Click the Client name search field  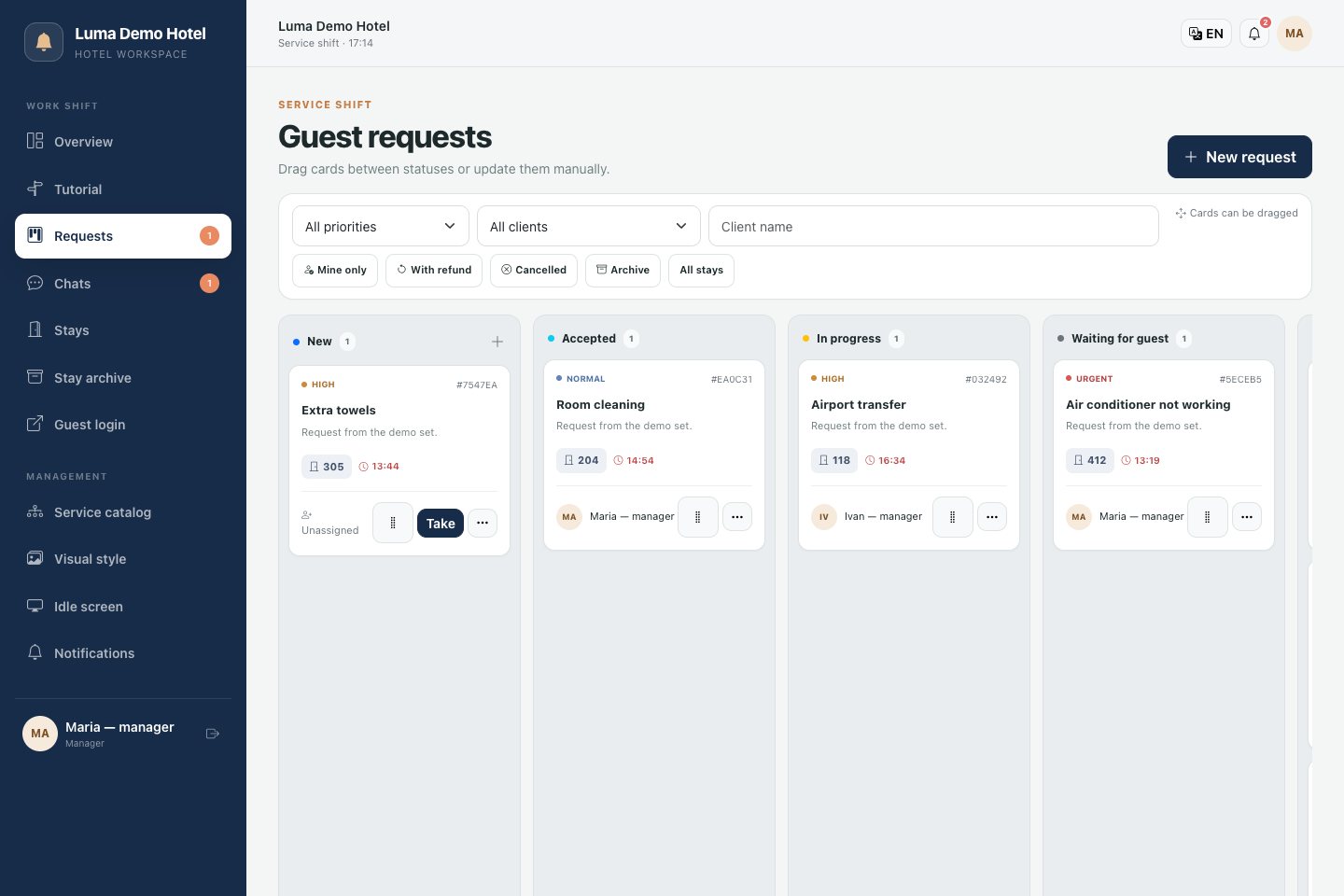tap(933, 227)
